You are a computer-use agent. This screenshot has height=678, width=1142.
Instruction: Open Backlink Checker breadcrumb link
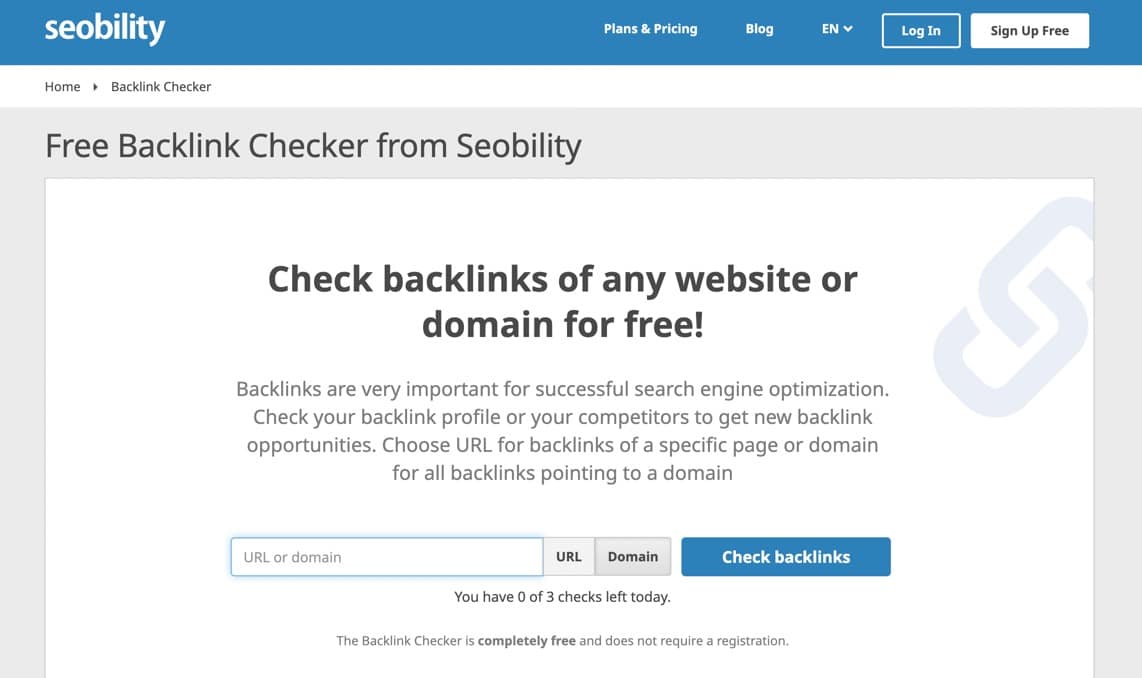pos(161,87)
